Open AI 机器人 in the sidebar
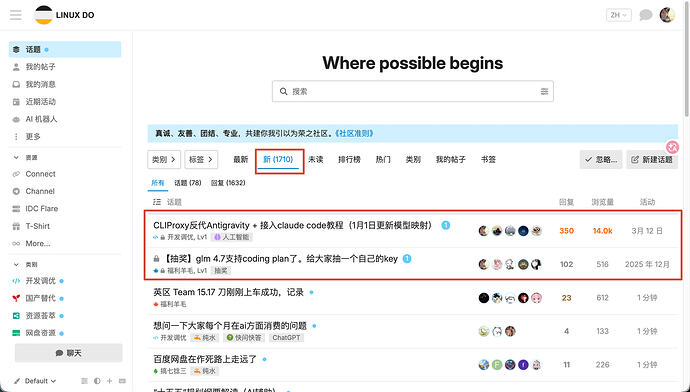The height and width of the screenshot is (392, 690). tap(65, 119)
